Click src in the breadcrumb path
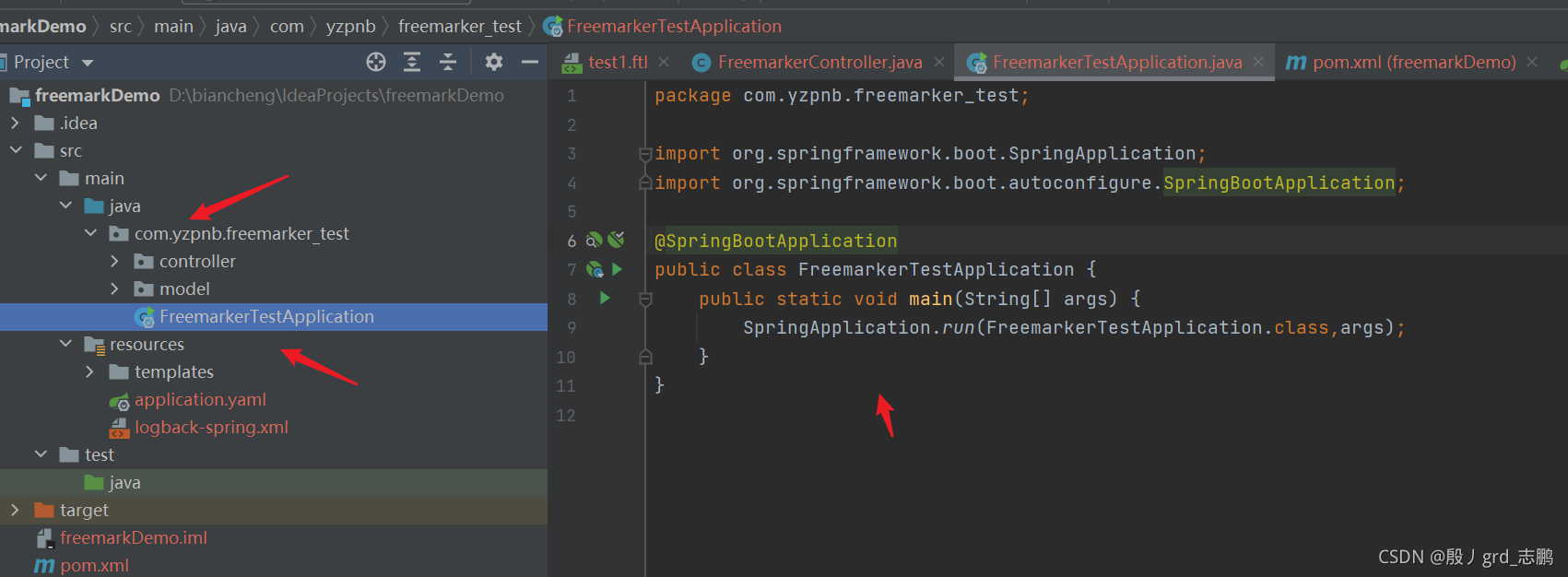This screenshot has height=577, width=1568. click(x=121, y=27)
